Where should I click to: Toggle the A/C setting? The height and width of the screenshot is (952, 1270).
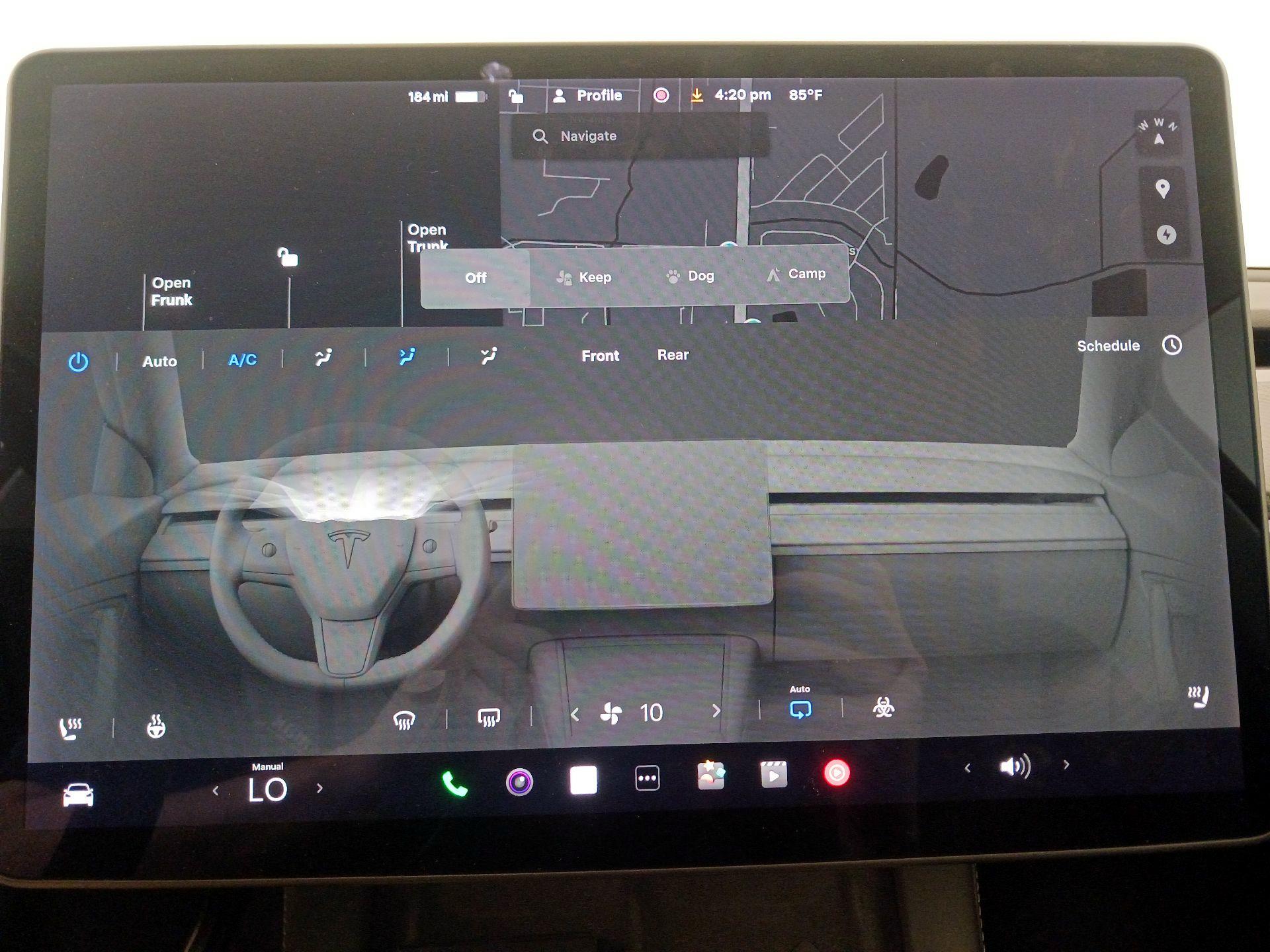[x=242, y=360]
